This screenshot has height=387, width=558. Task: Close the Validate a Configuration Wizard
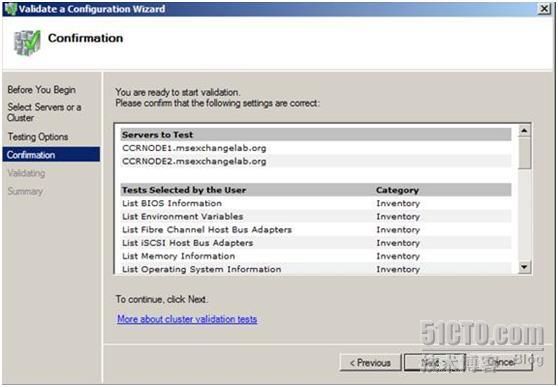point(544,9)
